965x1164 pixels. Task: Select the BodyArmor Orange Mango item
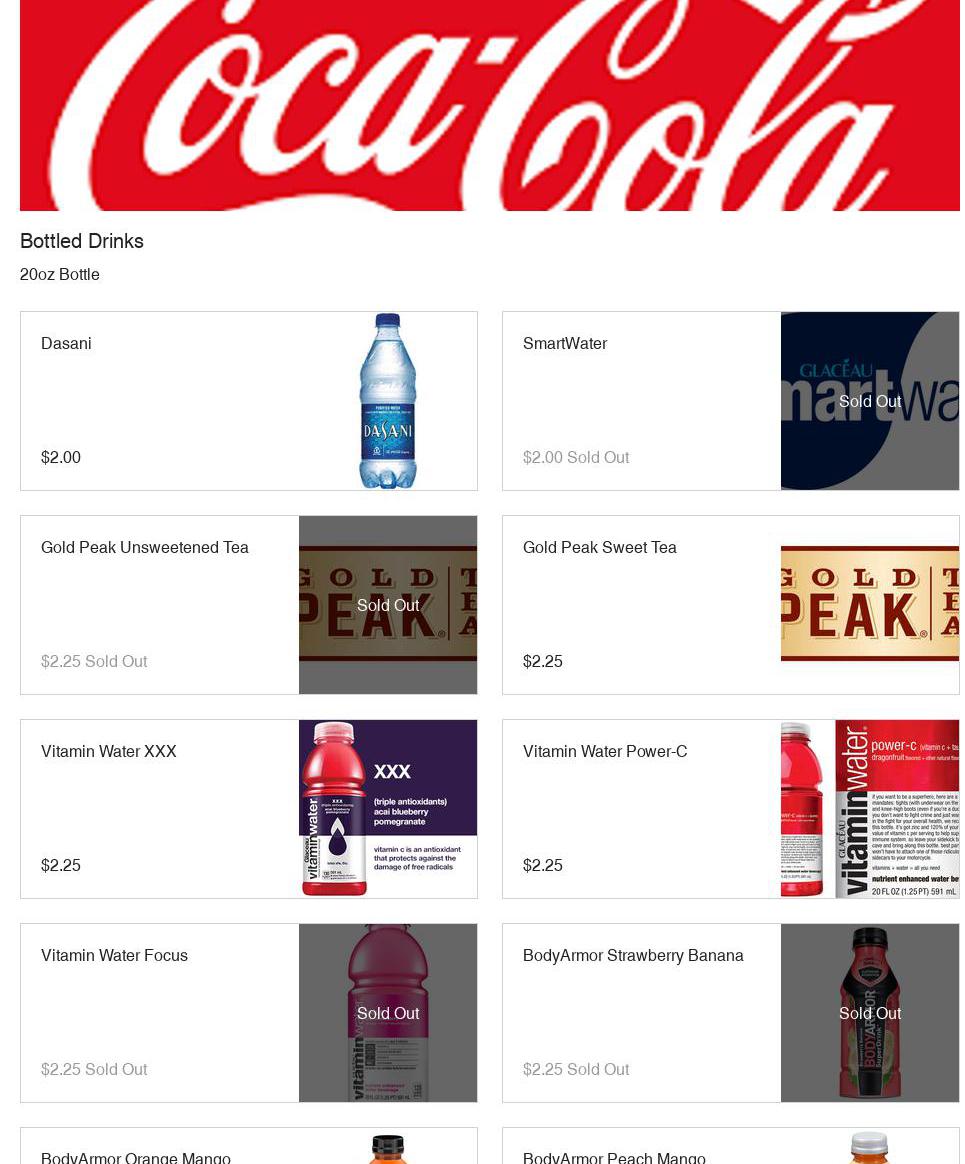pos(249,1147)
